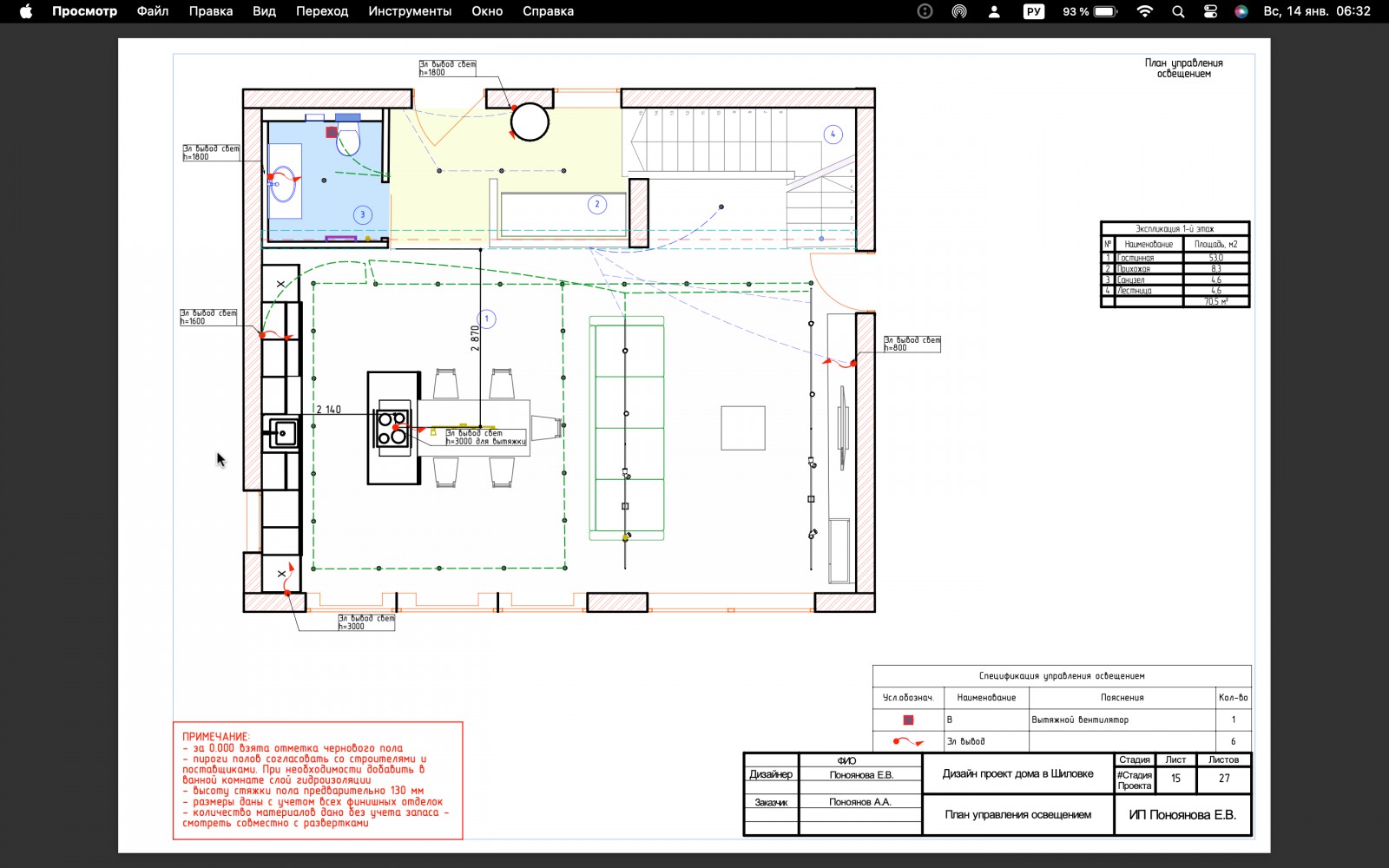Click the 'Площадь, м2' column header
This screenshot has height=868, width=1389.
point(1215,244)
